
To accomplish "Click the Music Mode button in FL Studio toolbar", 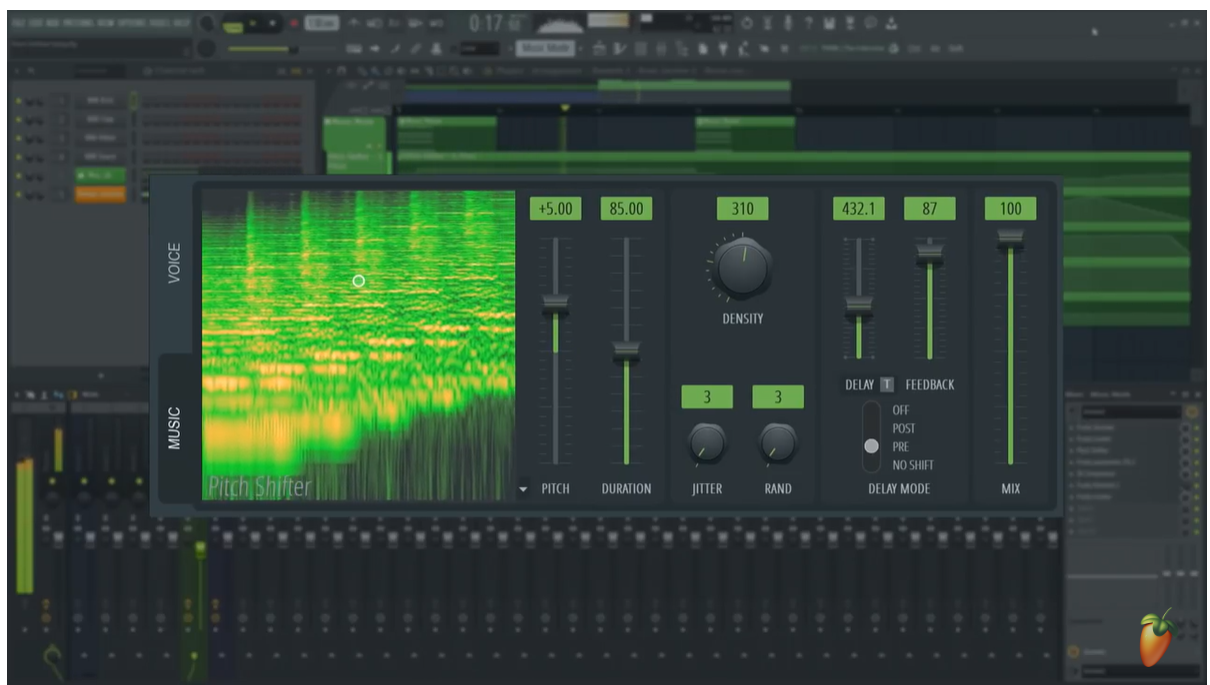I will tap(546, 47).
